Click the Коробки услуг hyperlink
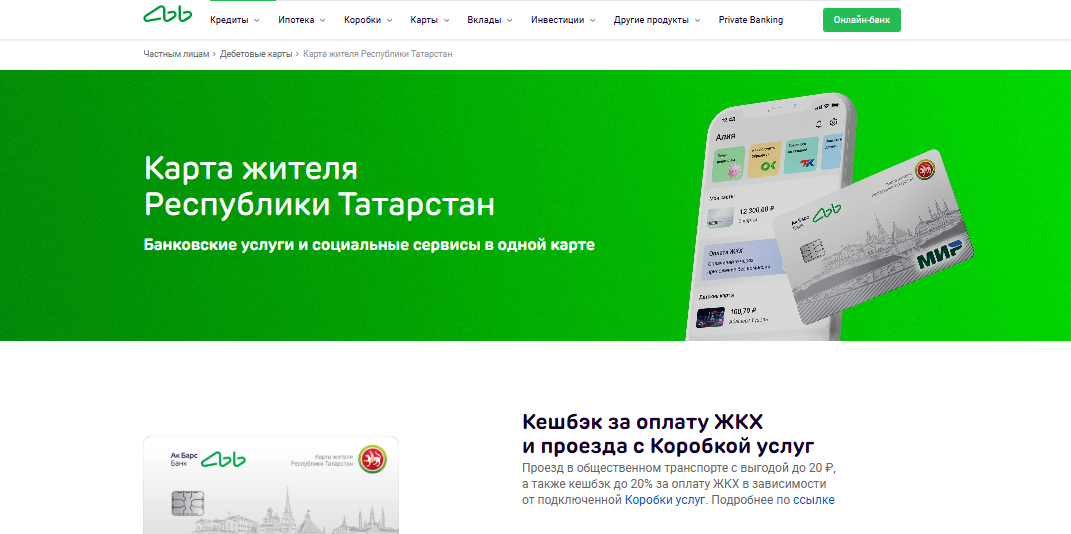Screen dimensions: 1071x534 pos(665,500)
